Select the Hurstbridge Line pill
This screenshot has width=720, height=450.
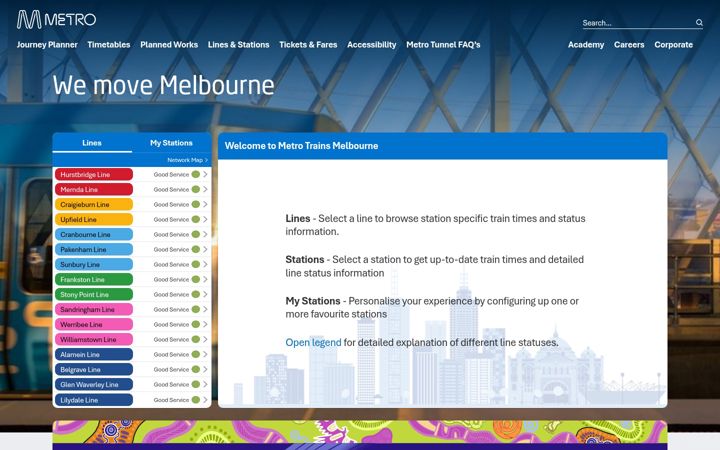(94, 174)
